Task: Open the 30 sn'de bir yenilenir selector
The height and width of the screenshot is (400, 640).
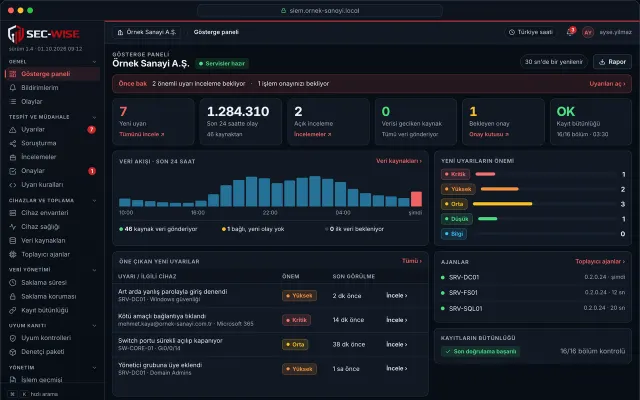Action: coord(553,62)
